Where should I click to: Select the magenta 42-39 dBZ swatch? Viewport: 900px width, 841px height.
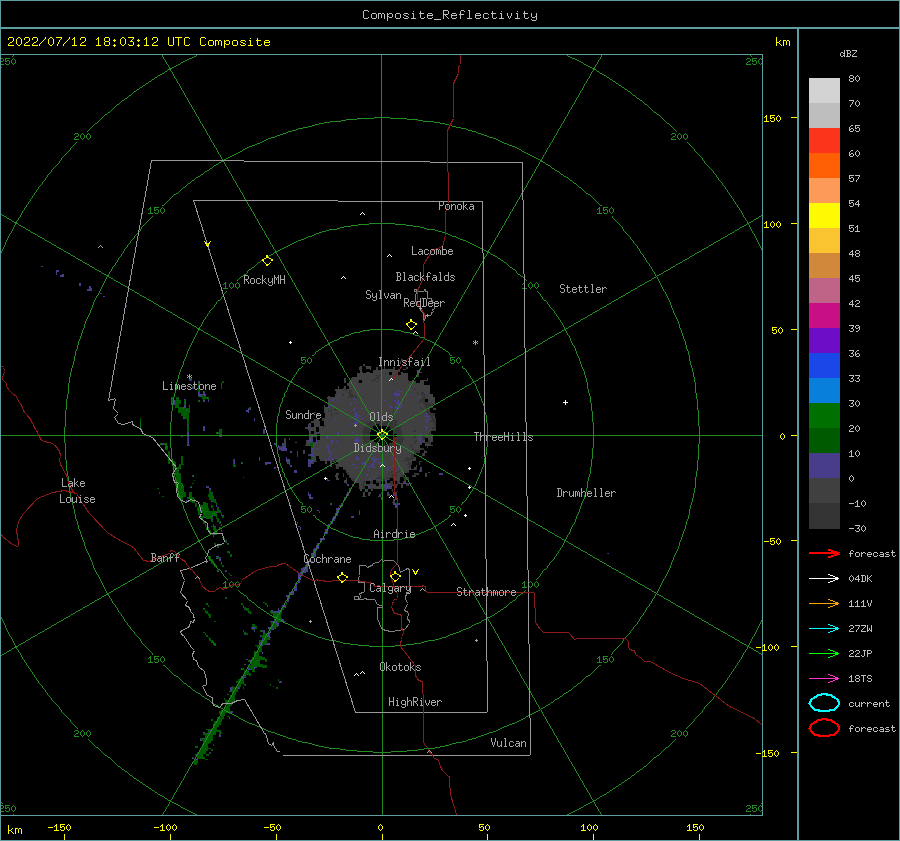coord(824,316)
